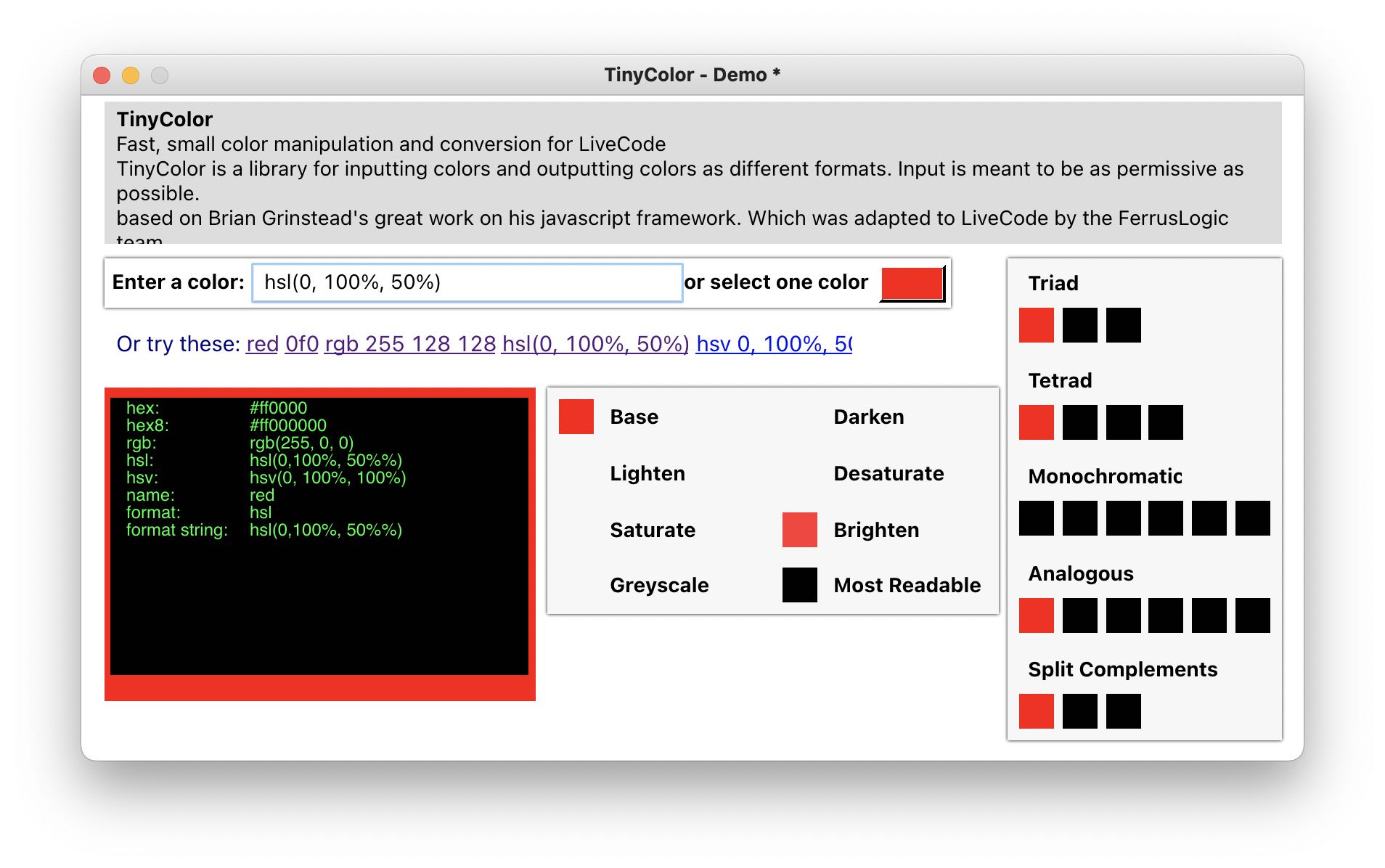
Task: Click the red Tetrad swatch
Action: point(1037,422)
